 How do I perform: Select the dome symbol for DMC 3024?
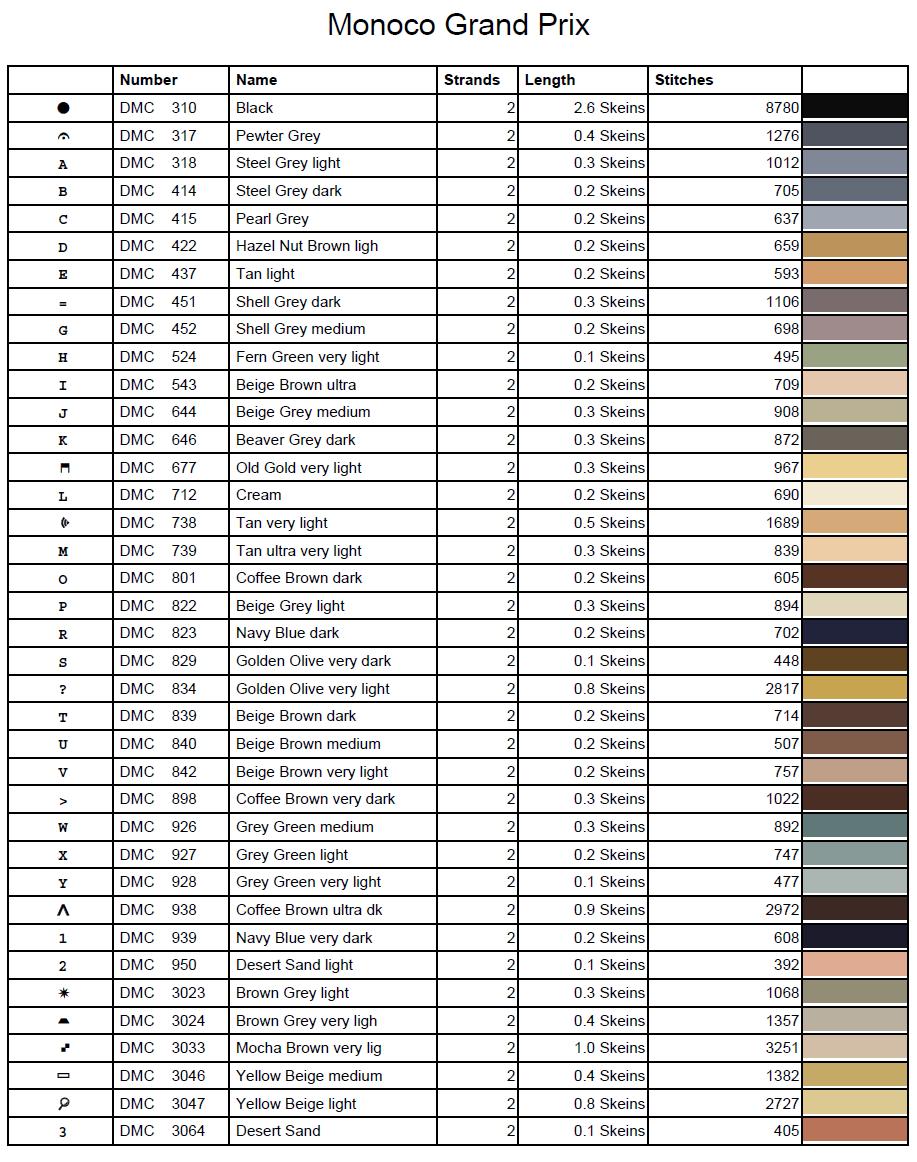coord(63,1021)
